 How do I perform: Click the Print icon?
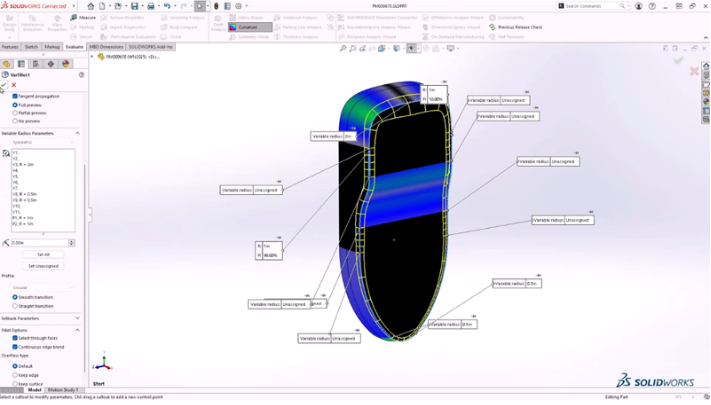coord(151,6)
